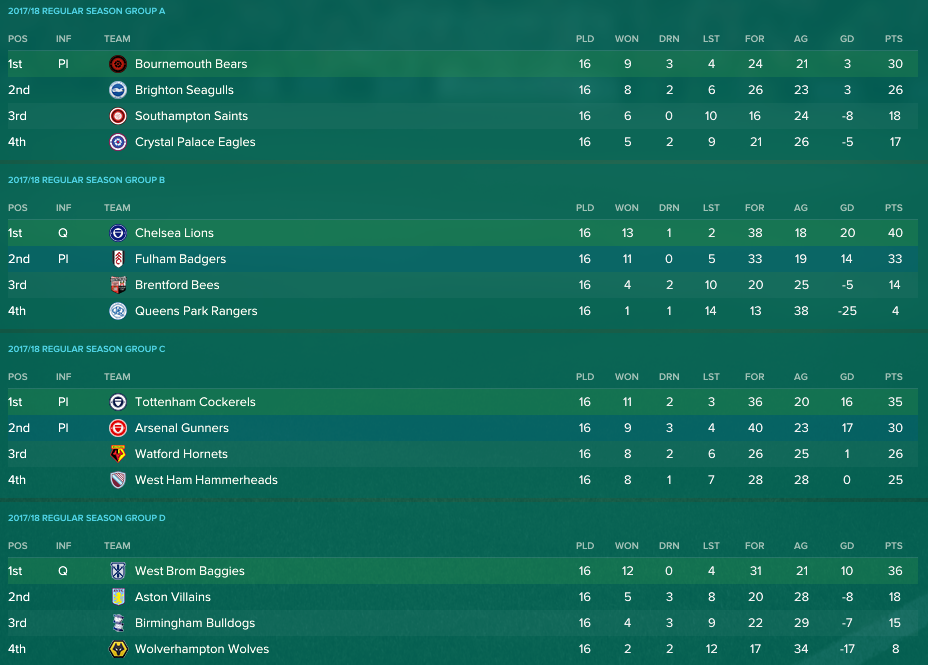
Task: Select Birmingham Bulldogs team name
Action: coord(195,623)
